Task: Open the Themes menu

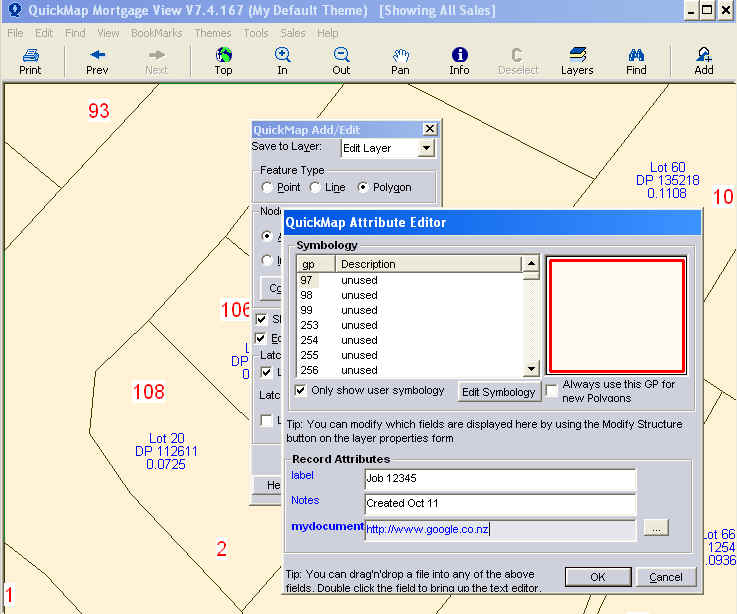Action: (212, 33)
